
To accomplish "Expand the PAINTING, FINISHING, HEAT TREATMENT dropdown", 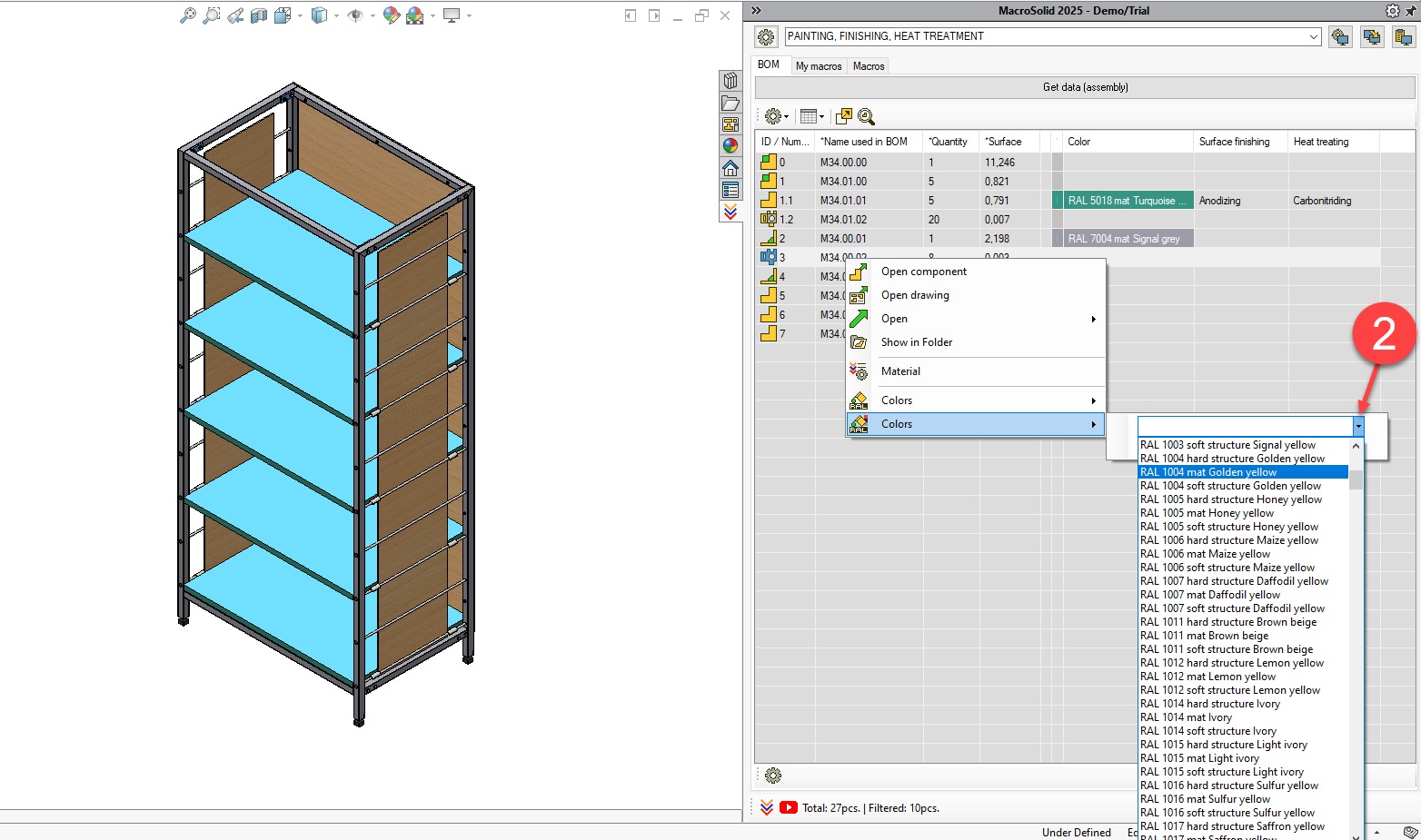I will (1314, 37).
